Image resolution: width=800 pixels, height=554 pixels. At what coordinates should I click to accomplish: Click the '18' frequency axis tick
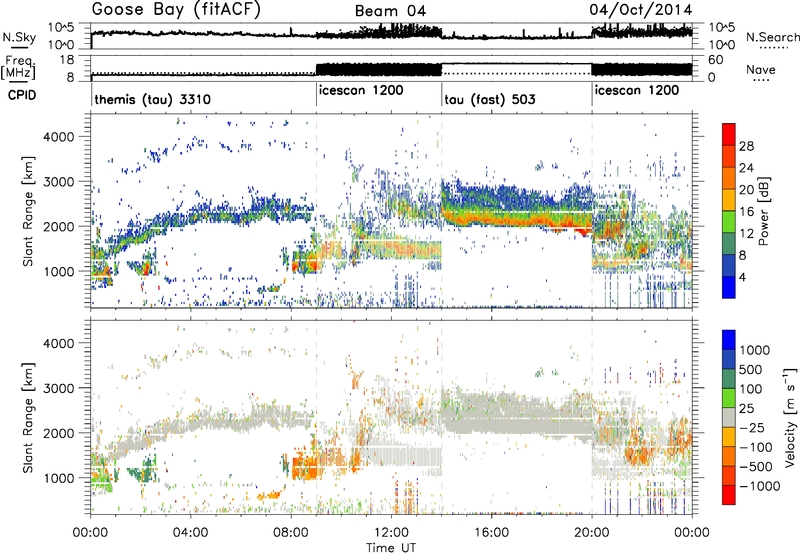(67, 60)
